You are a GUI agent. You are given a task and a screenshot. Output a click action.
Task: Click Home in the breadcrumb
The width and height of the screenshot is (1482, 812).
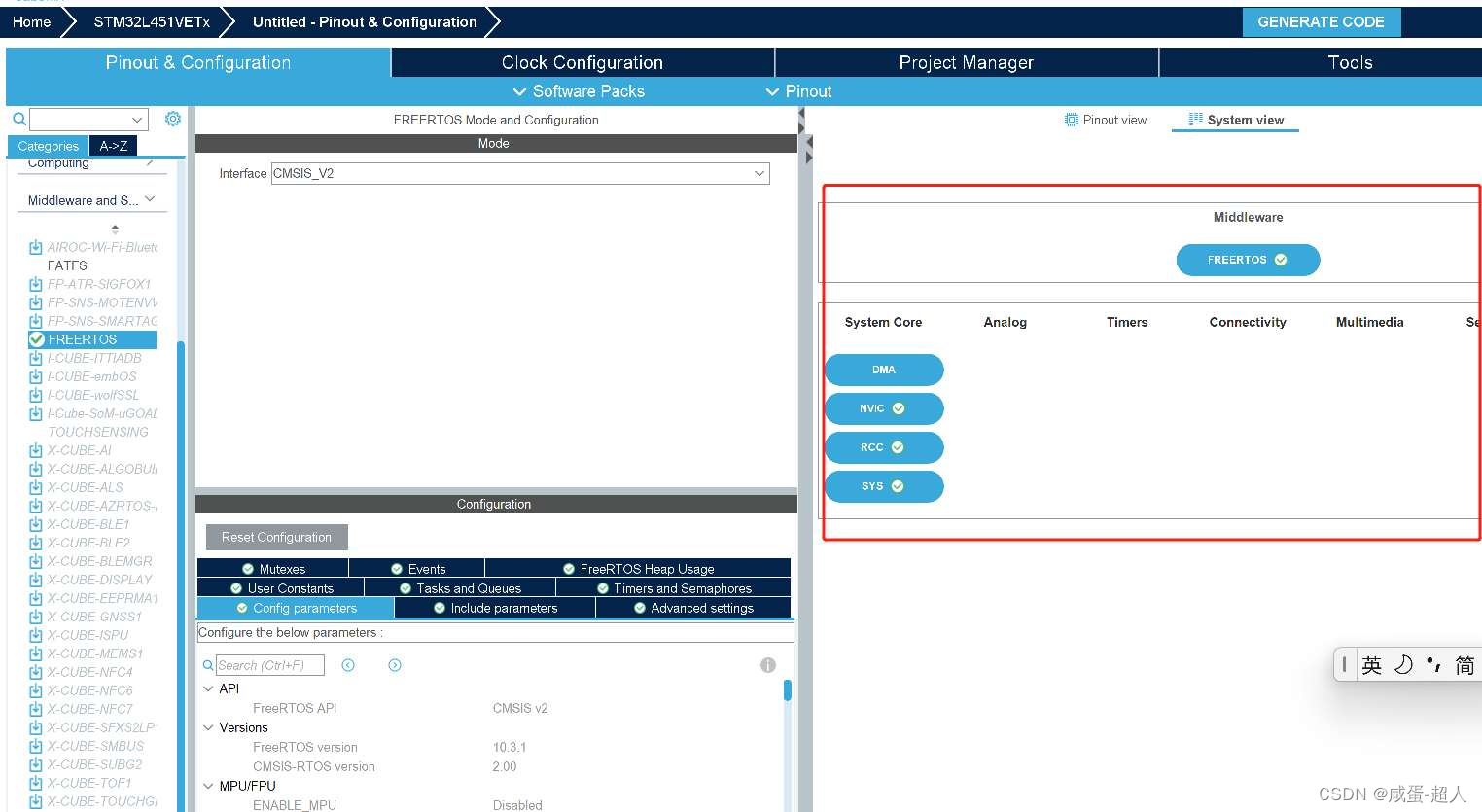pos(32,21)
